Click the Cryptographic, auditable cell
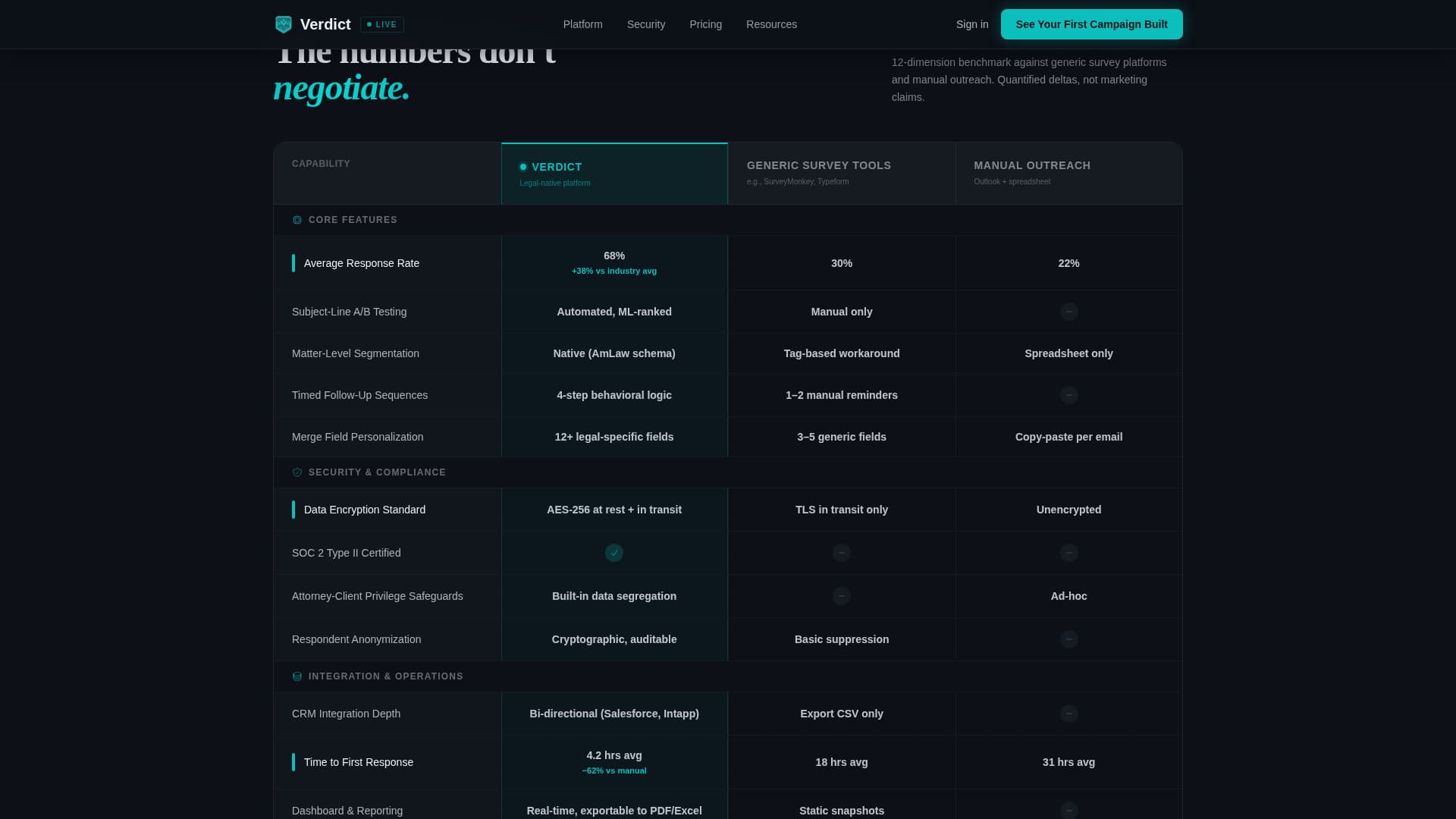The image size is (1456, 819). click(x=614, y=639)
